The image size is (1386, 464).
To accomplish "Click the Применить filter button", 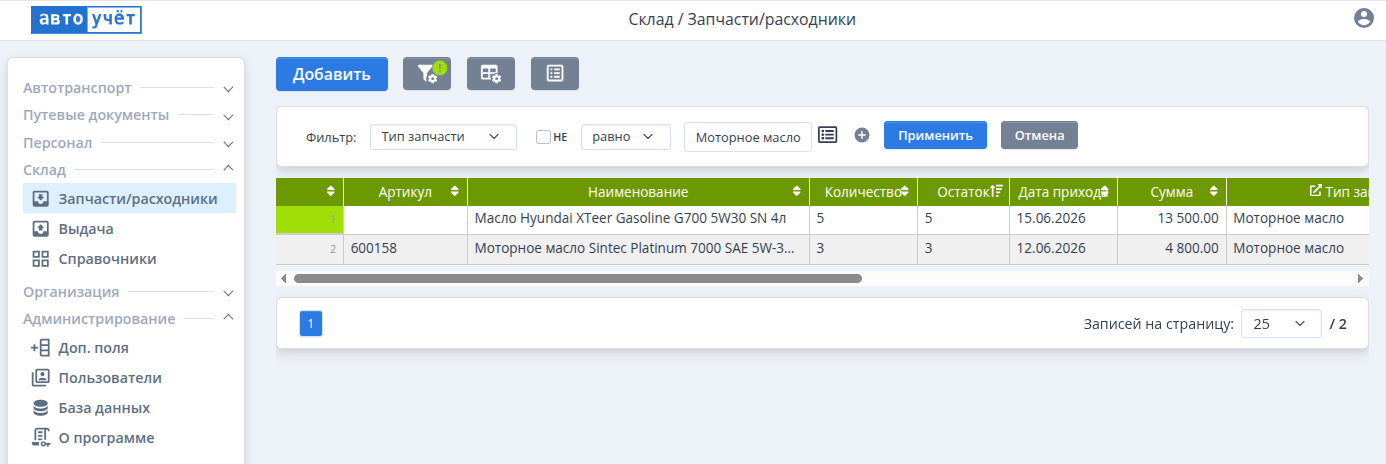I will tap(936, 135).
